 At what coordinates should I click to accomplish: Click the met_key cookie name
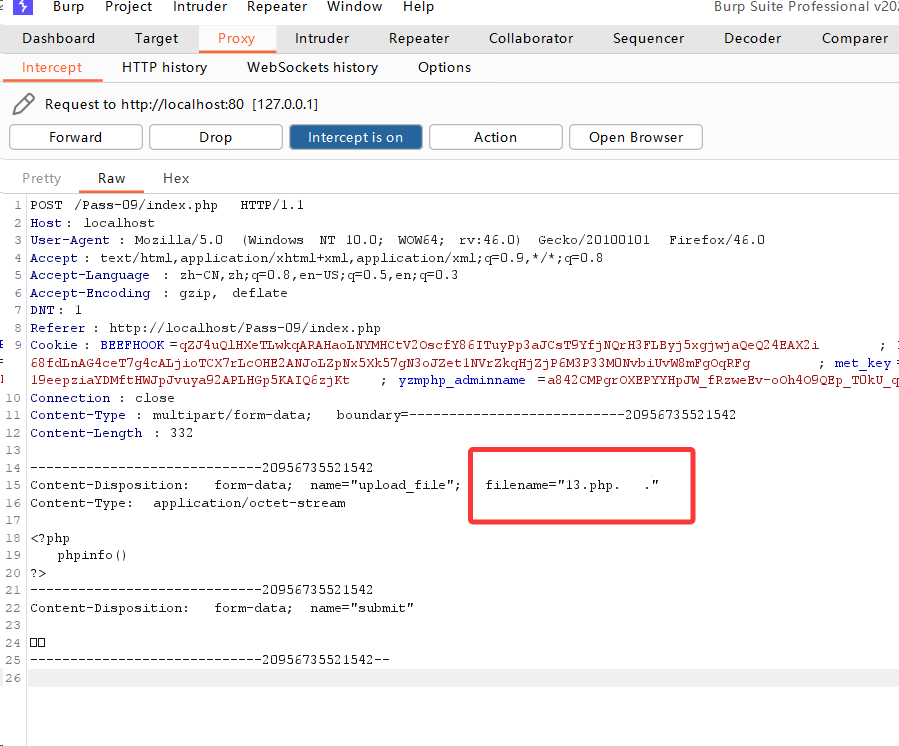[x=863, y=363]
